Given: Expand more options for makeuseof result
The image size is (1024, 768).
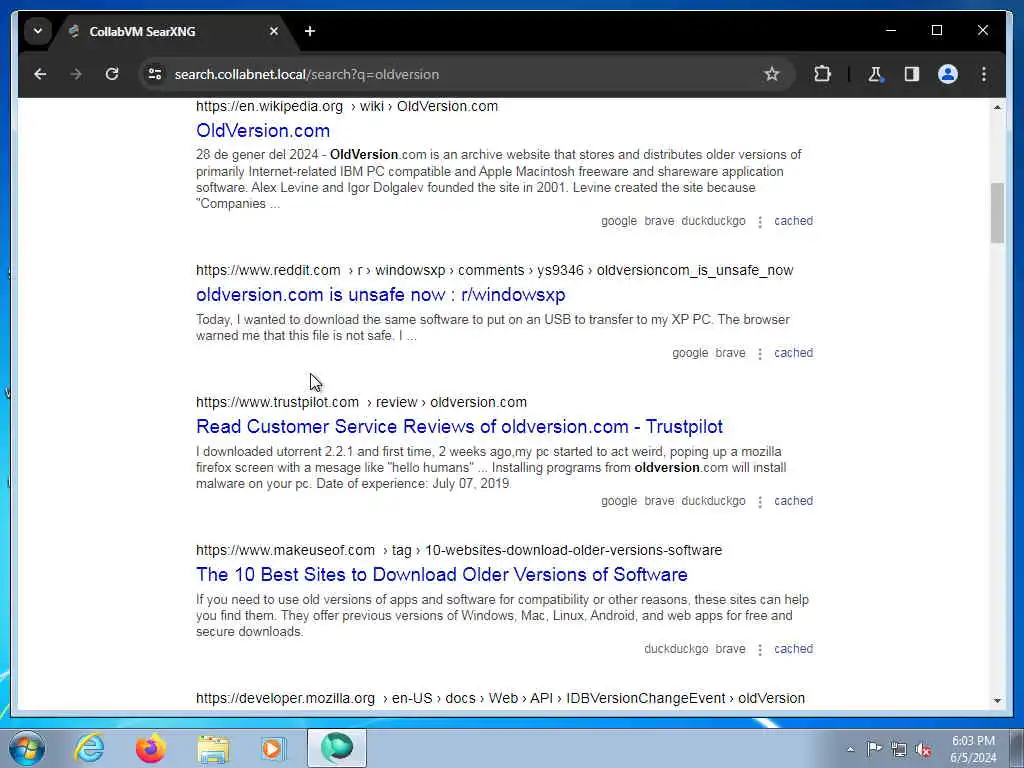Looking at the screenshot, I should [760, 650].
